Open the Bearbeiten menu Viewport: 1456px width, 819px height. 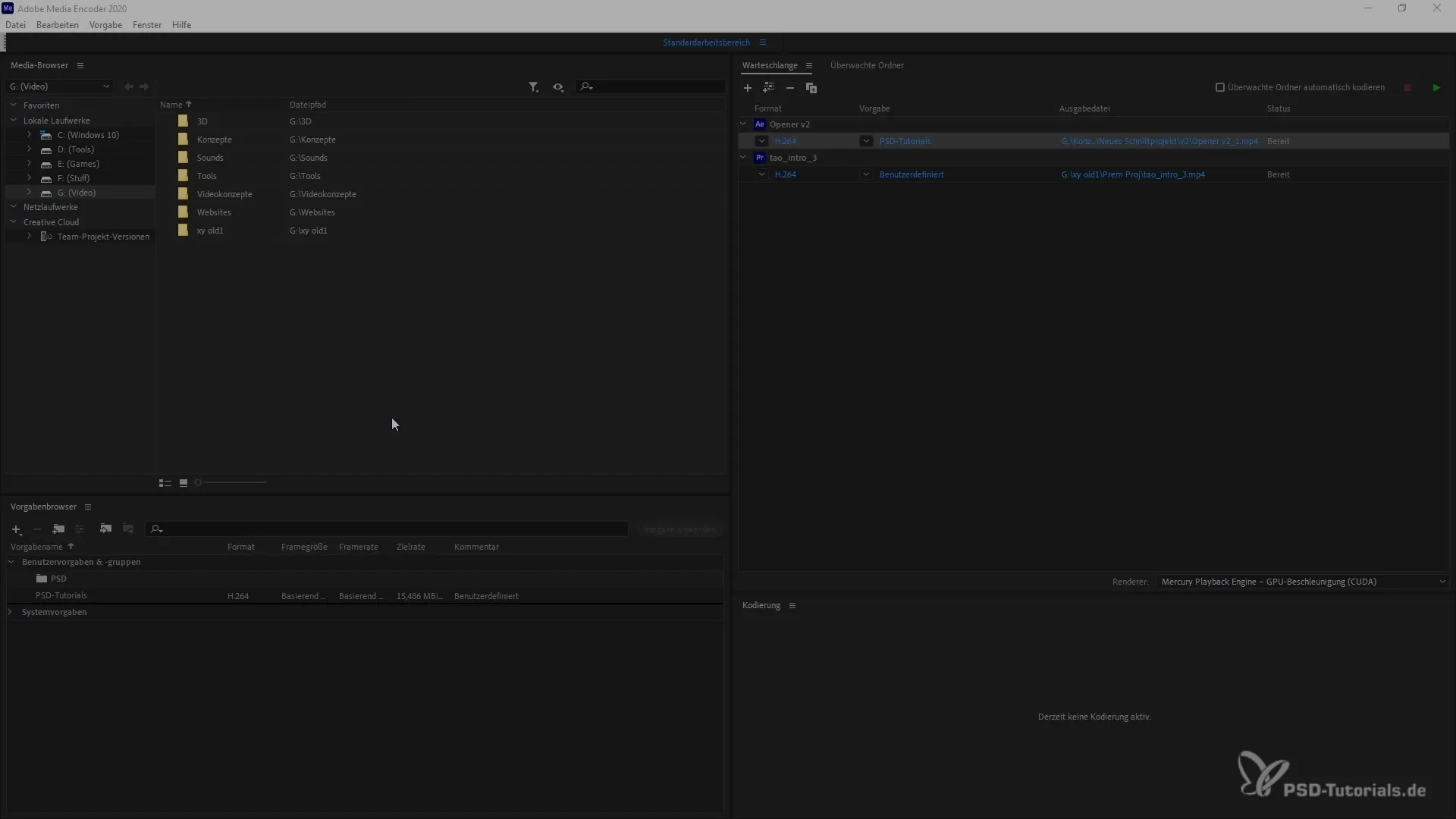point(58,25)
